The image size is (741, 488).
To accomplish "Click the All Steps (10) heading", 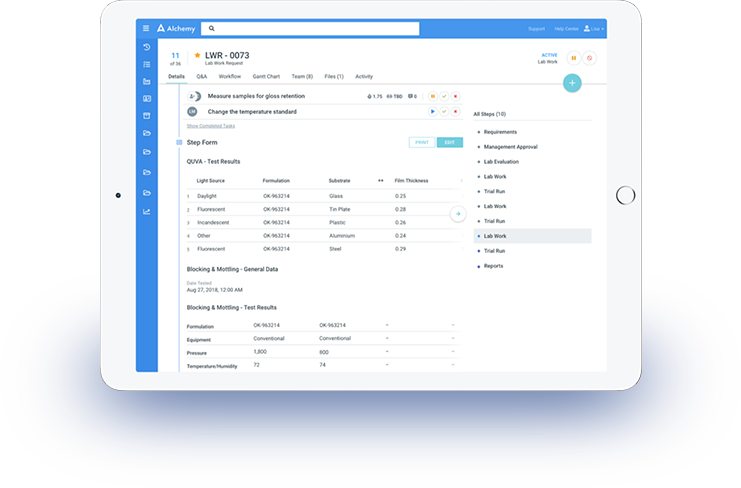I will [x=490, y=114].
